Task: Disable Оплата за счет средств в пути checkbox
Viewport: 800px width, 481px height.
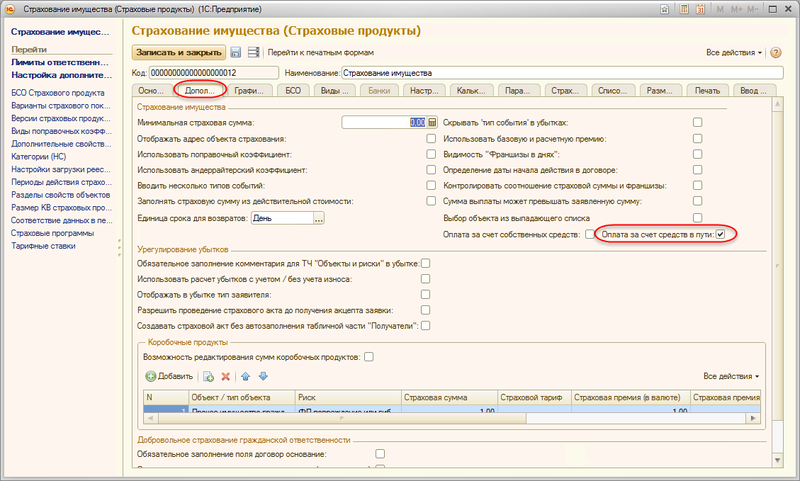Action: coord(720,234)
